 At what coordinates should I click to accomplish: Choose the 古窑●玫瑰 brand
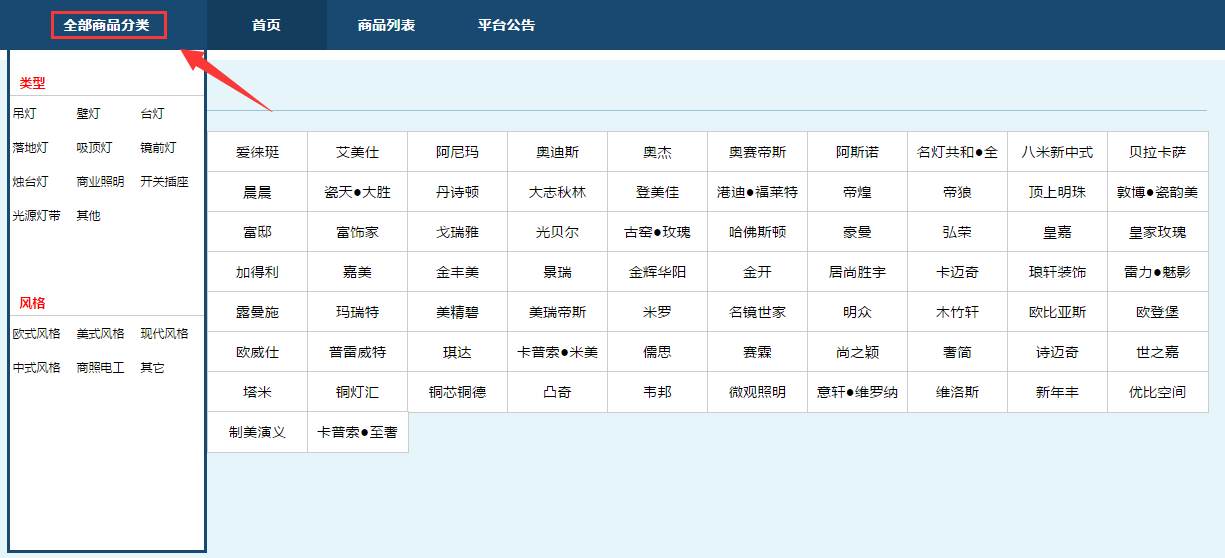point(657,232)
